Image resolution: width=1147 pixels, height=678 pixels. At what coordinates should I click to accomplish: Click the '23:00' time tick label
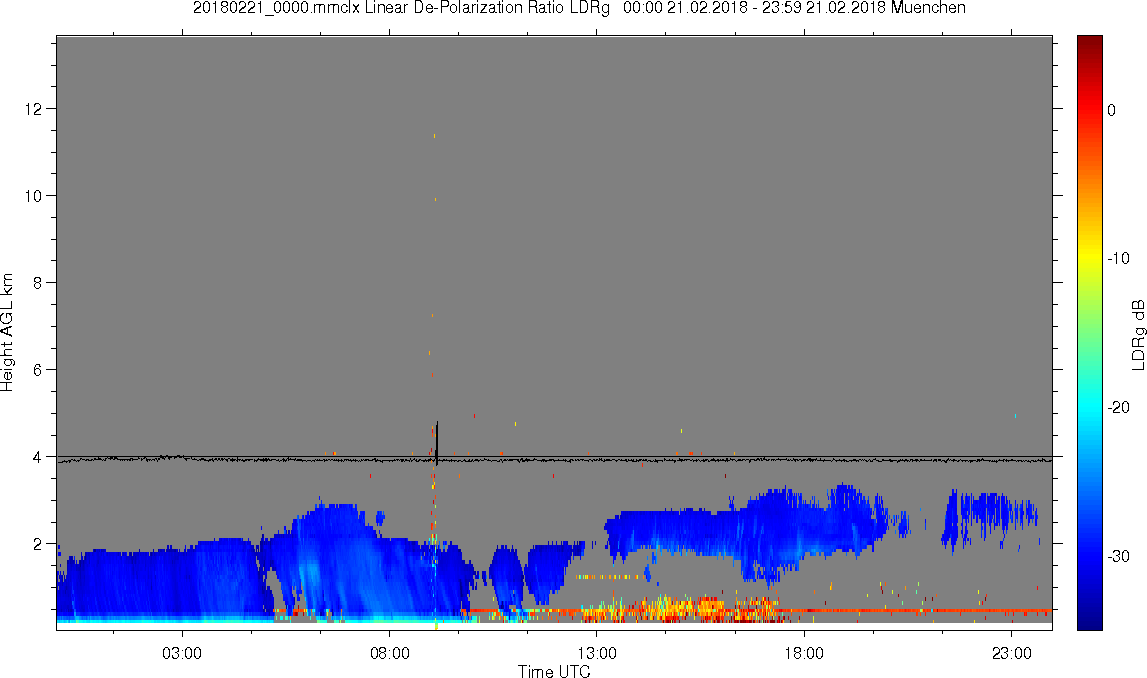[1012, 653]
